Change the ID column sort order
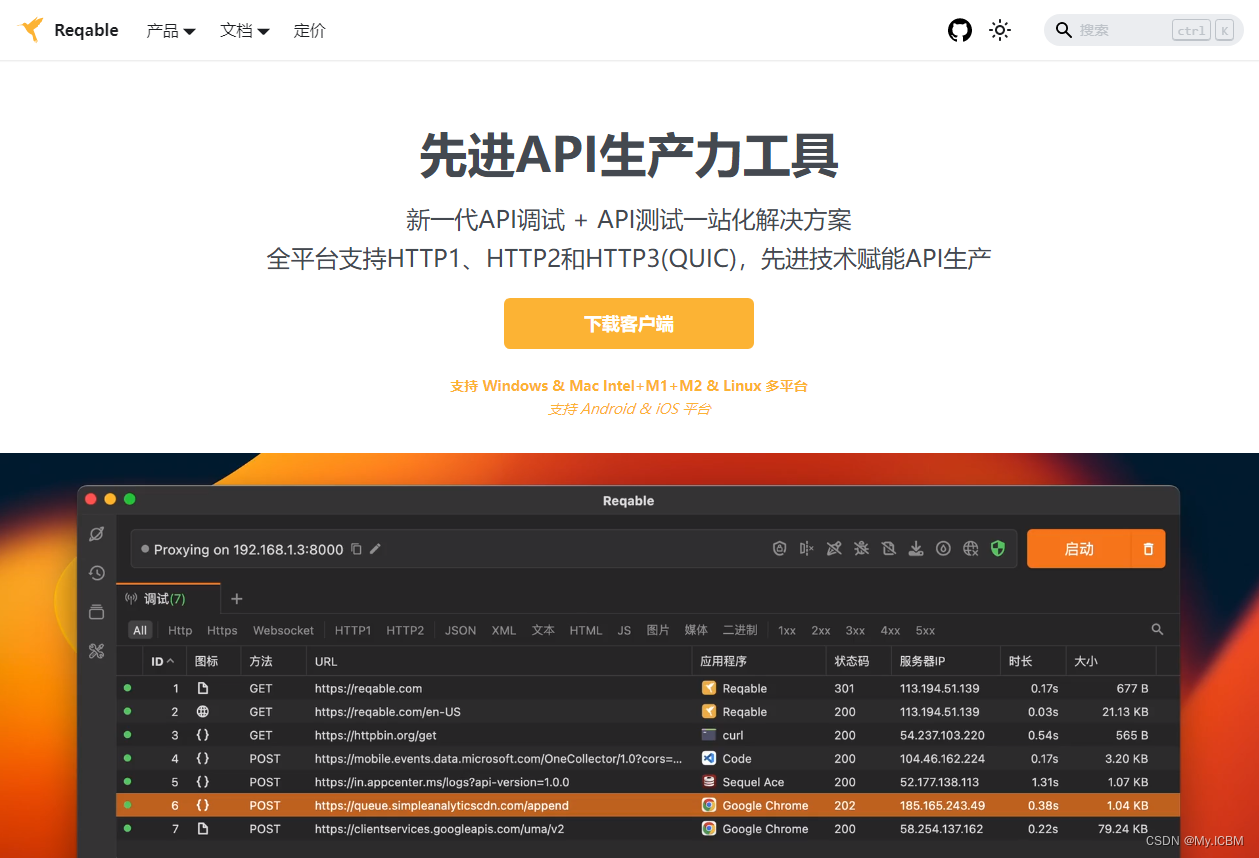This screenshot has height=858, width=1259. [x=163, y=661]
